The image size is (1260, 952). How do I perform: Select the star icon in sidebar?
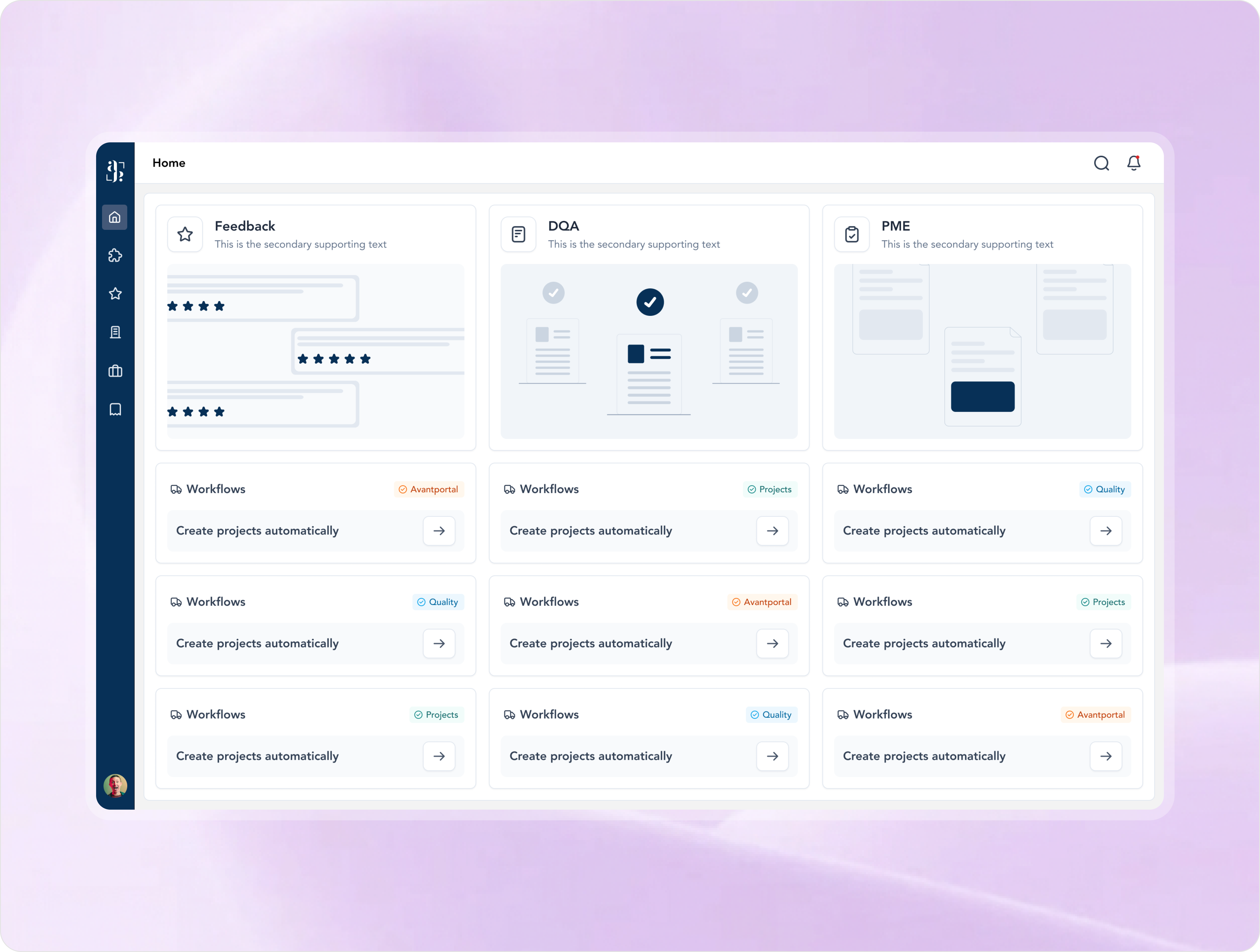[115, 293]
